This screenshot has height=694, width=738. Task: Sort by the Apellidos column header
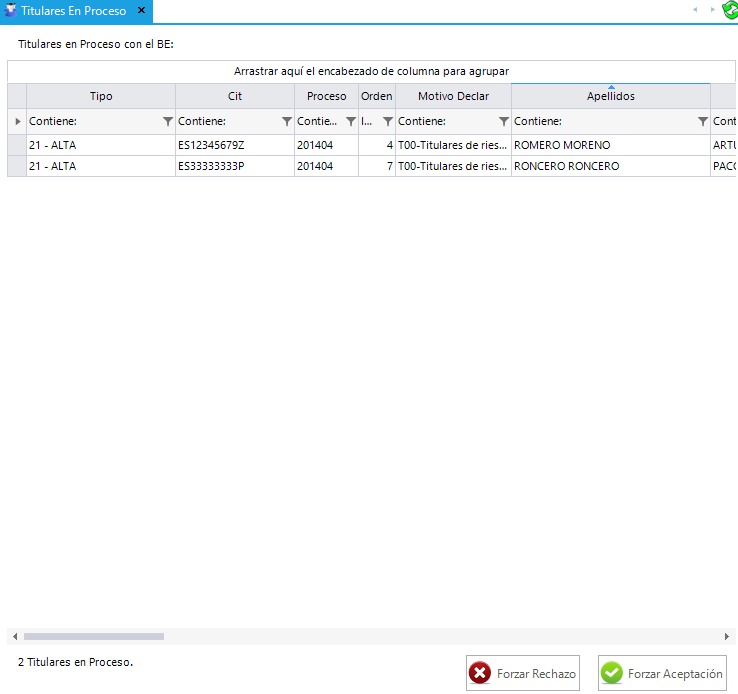[x=610, y=96]
